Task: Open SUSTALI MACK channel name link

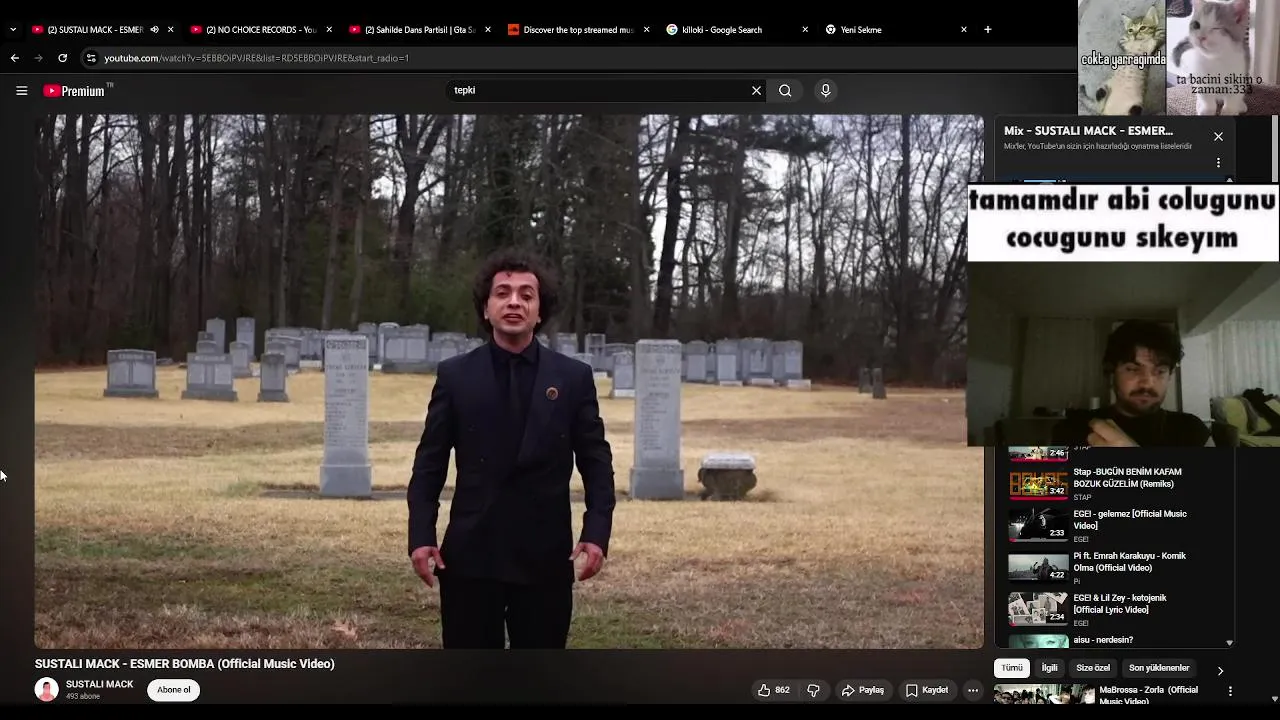Action: click(x=99, y=684)
